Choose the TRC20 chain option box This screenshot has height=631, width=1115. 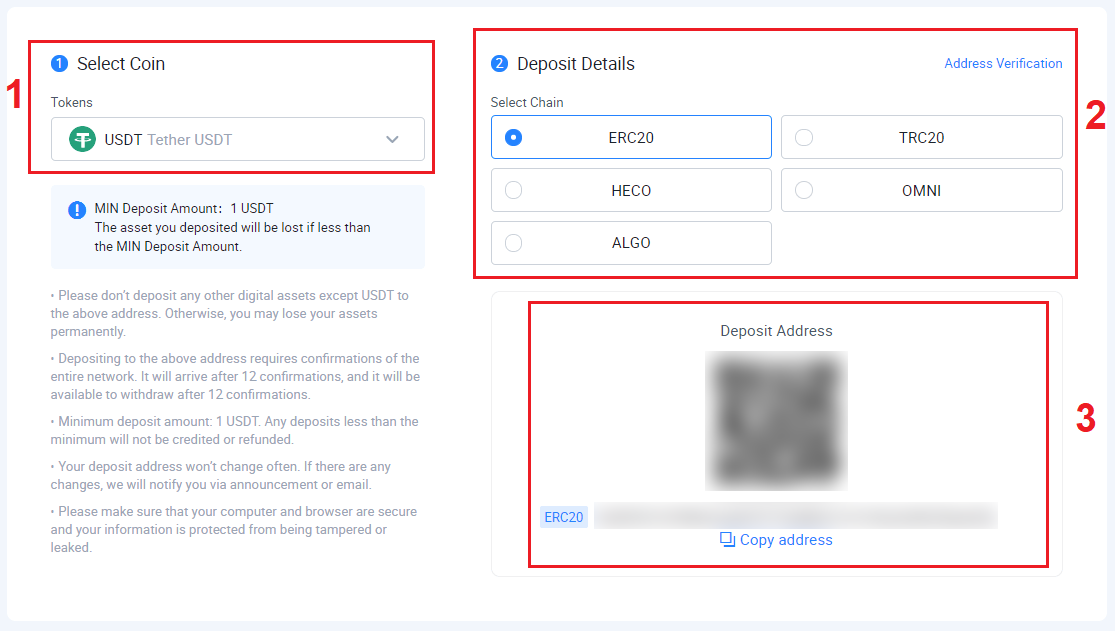[922, 137]
